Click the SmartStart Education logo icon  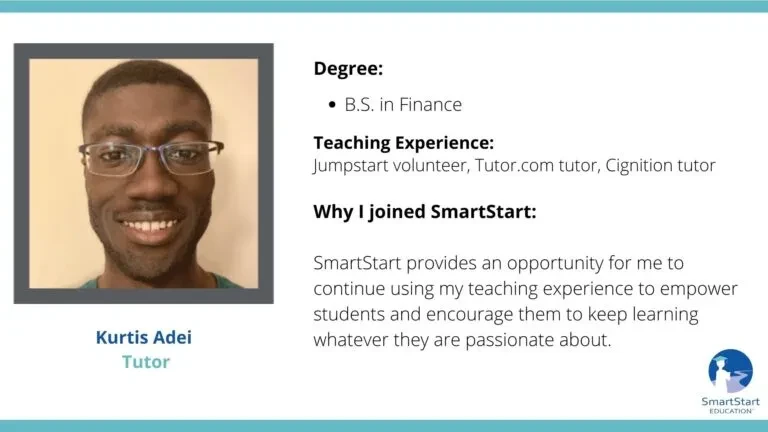(730, 371)
